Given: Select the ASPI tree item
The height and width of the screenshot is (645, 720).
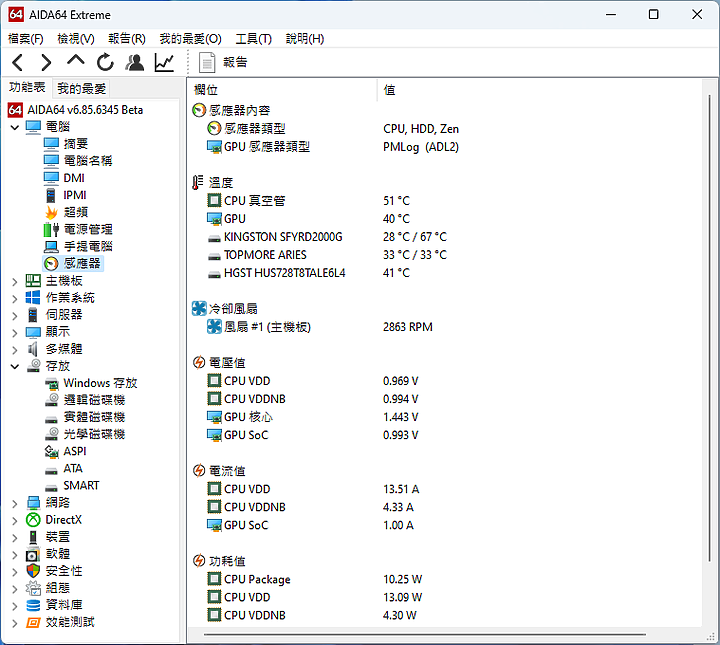Looking at the screenshot, I should [74, 451].
